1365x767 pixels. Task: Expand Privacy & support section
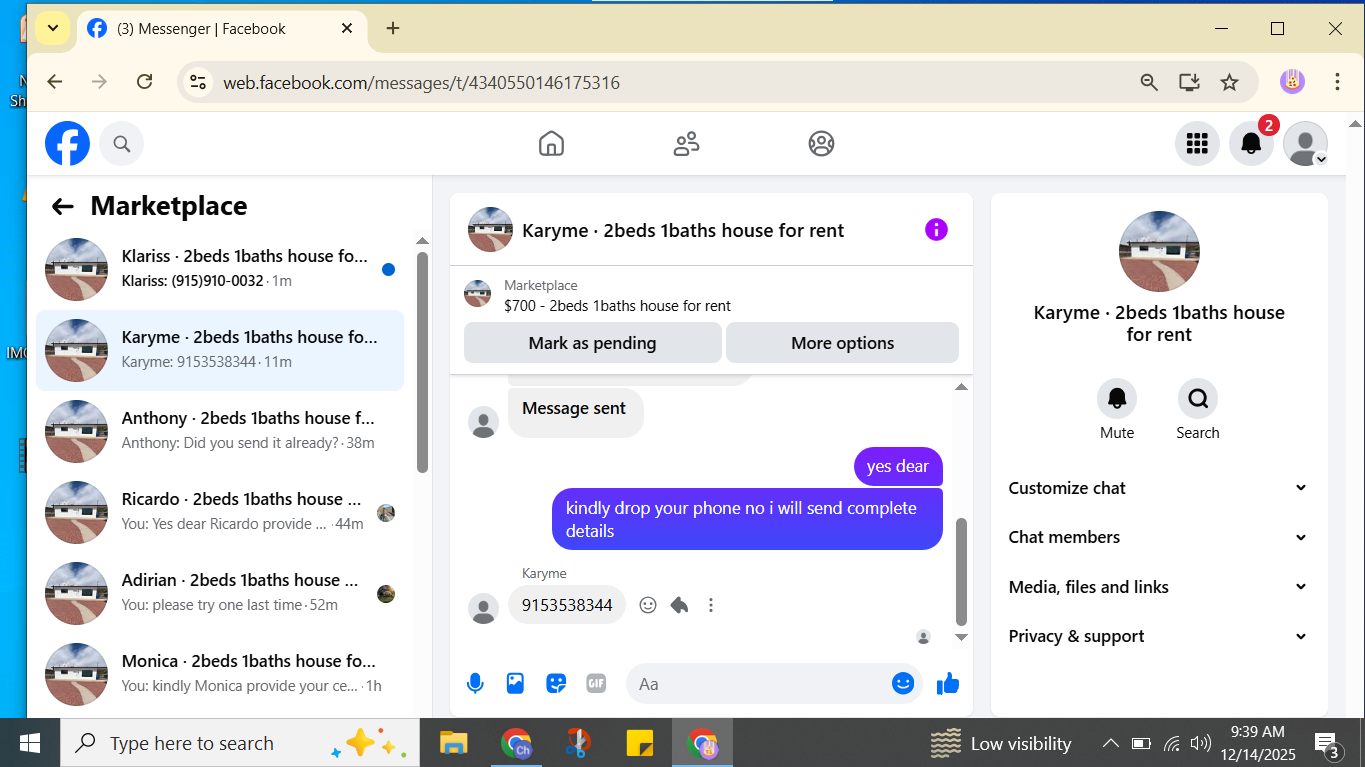coord(1158,636)
